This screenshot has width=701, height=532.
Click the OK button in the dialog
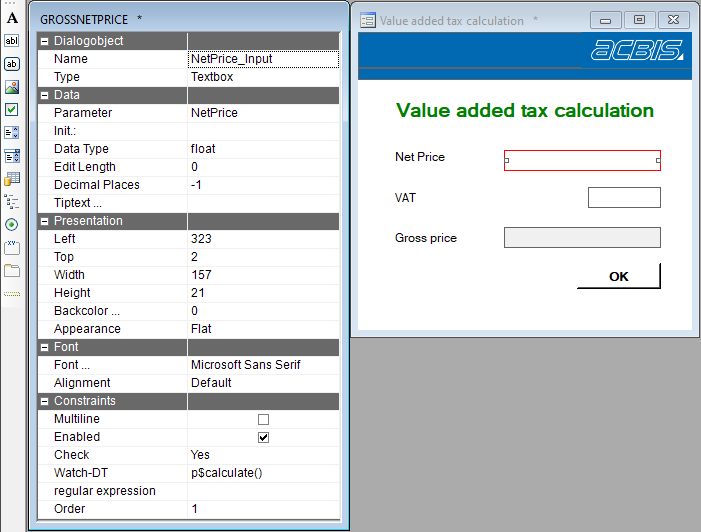click(x=618, y=276)
